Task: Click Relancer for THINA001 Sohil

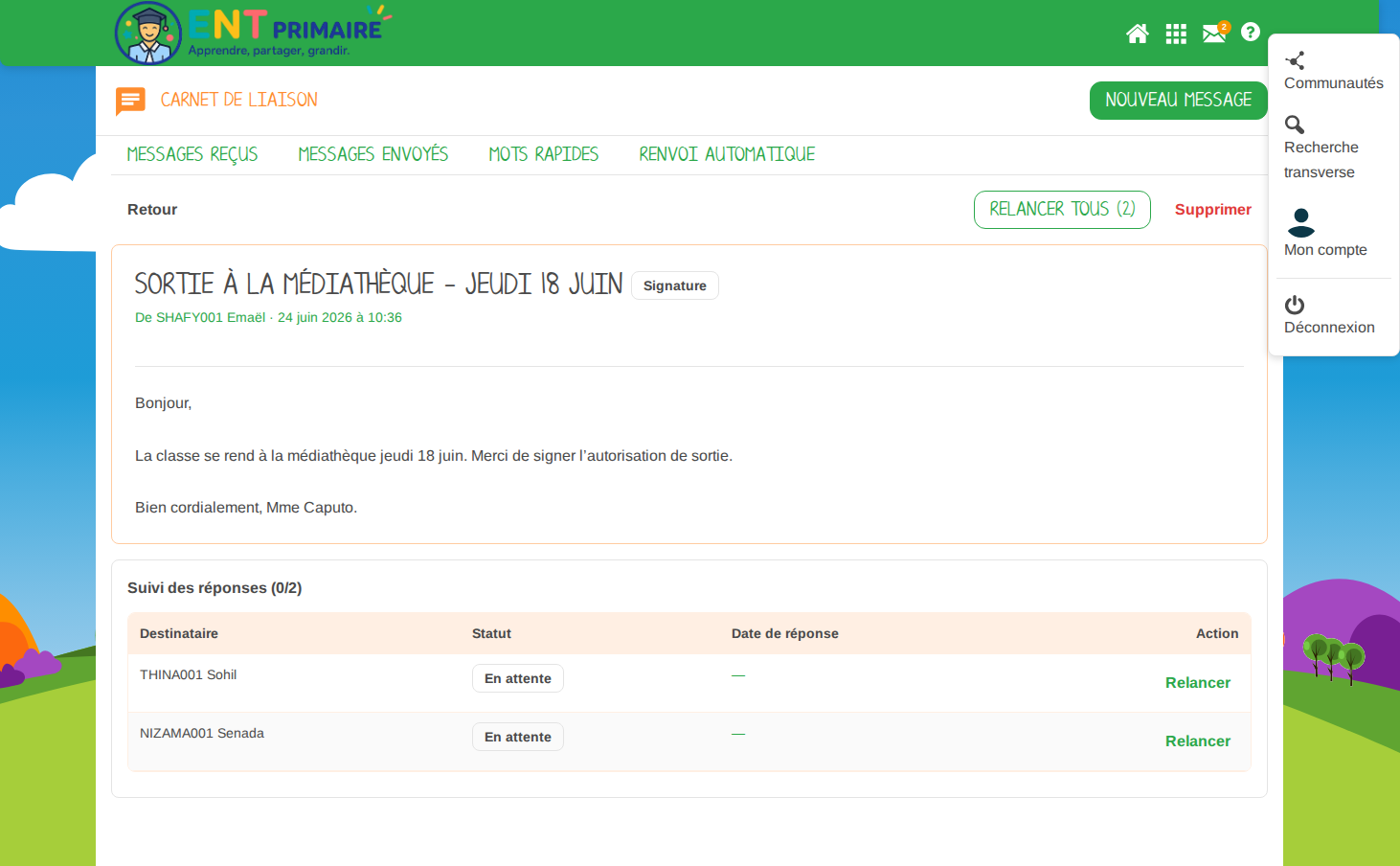Action: pyautogui.click(x=1198, y=683)
